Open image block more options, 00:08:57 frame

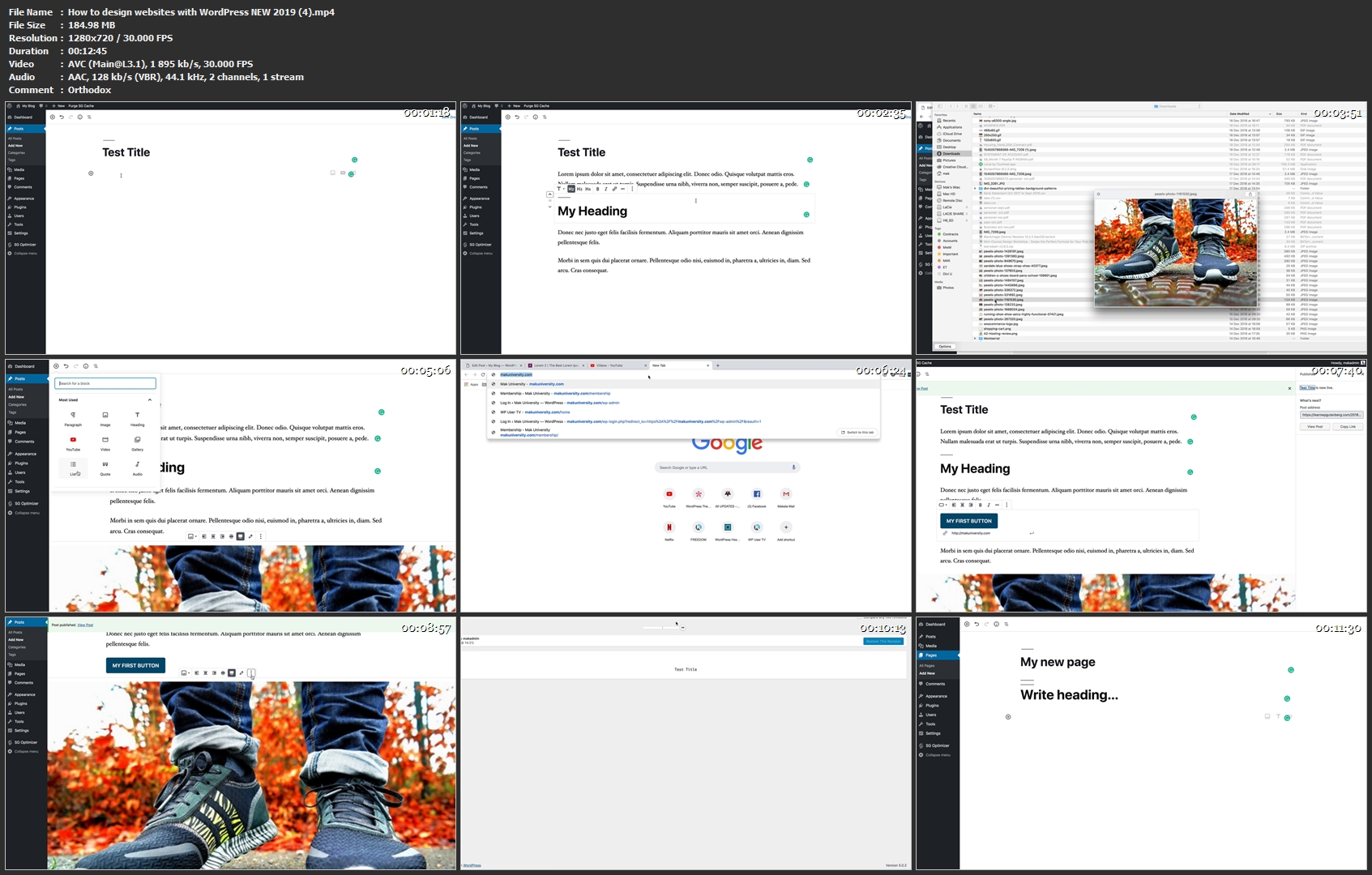(x=251, y=672)
